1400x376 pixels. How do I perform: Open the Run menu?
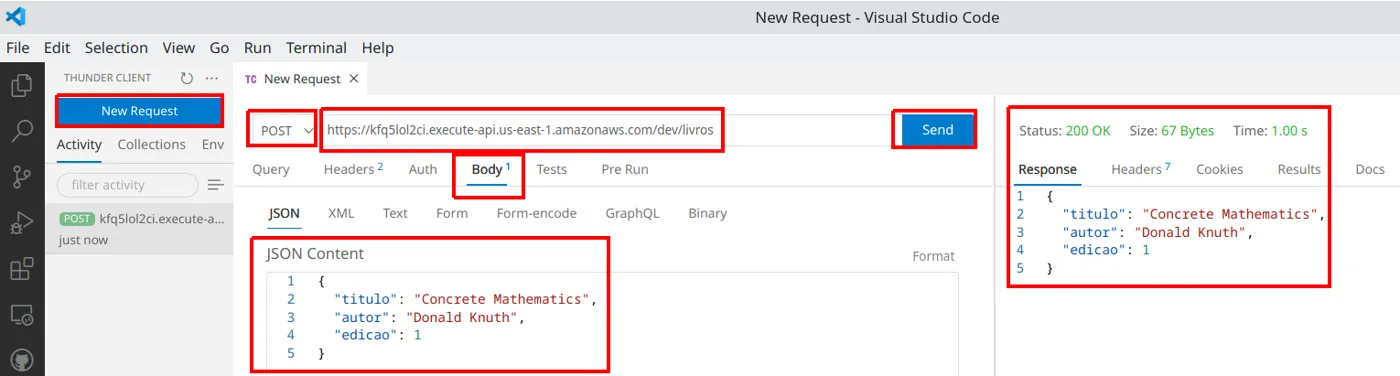pos(257,48)
